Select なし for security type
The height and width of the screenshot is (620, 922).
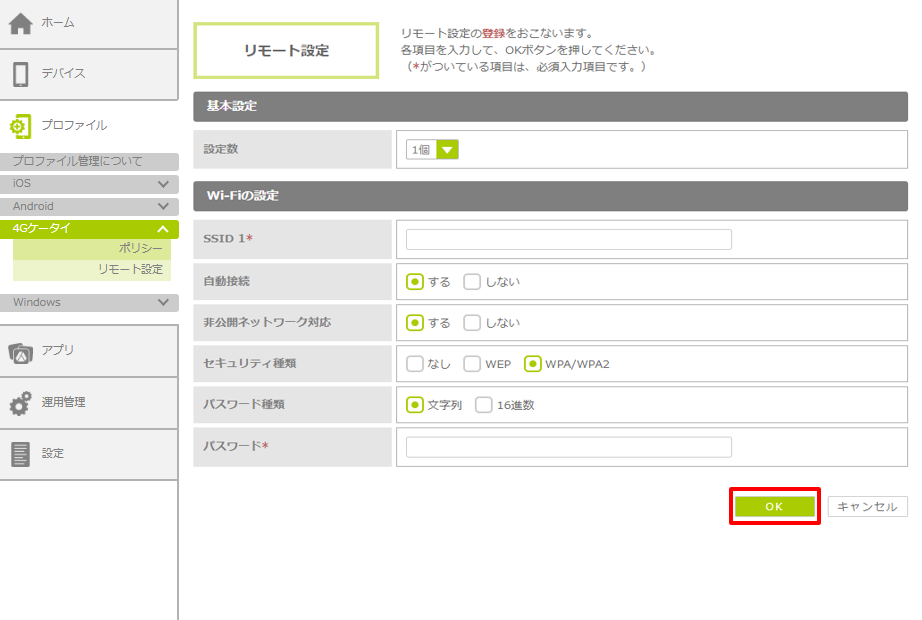(x=415, y=364)
